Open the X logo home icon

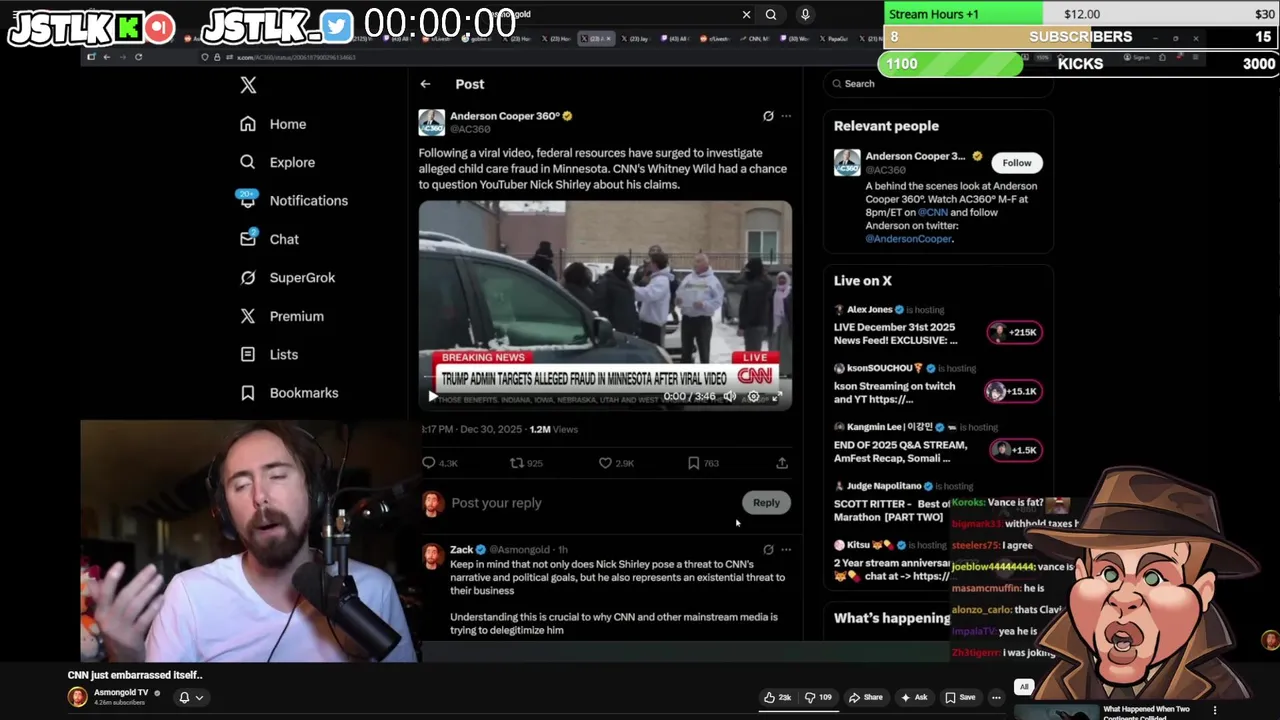(248, 86)
